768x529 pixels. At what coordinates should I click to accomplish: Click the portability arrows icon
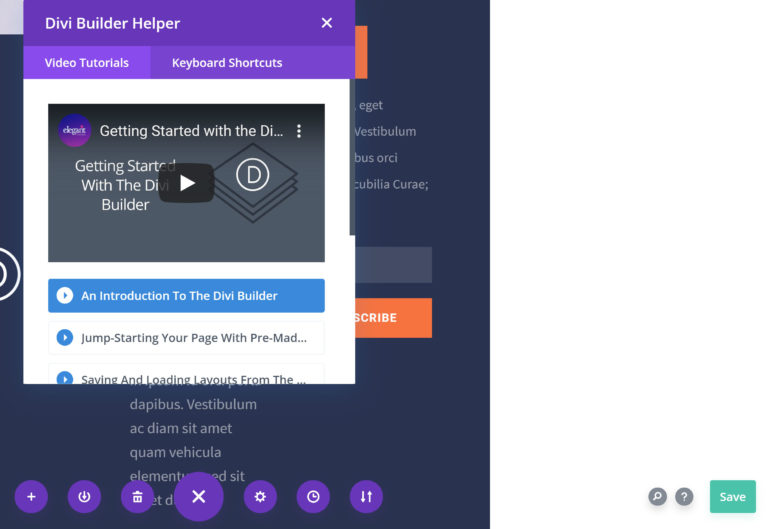(366, 497)
